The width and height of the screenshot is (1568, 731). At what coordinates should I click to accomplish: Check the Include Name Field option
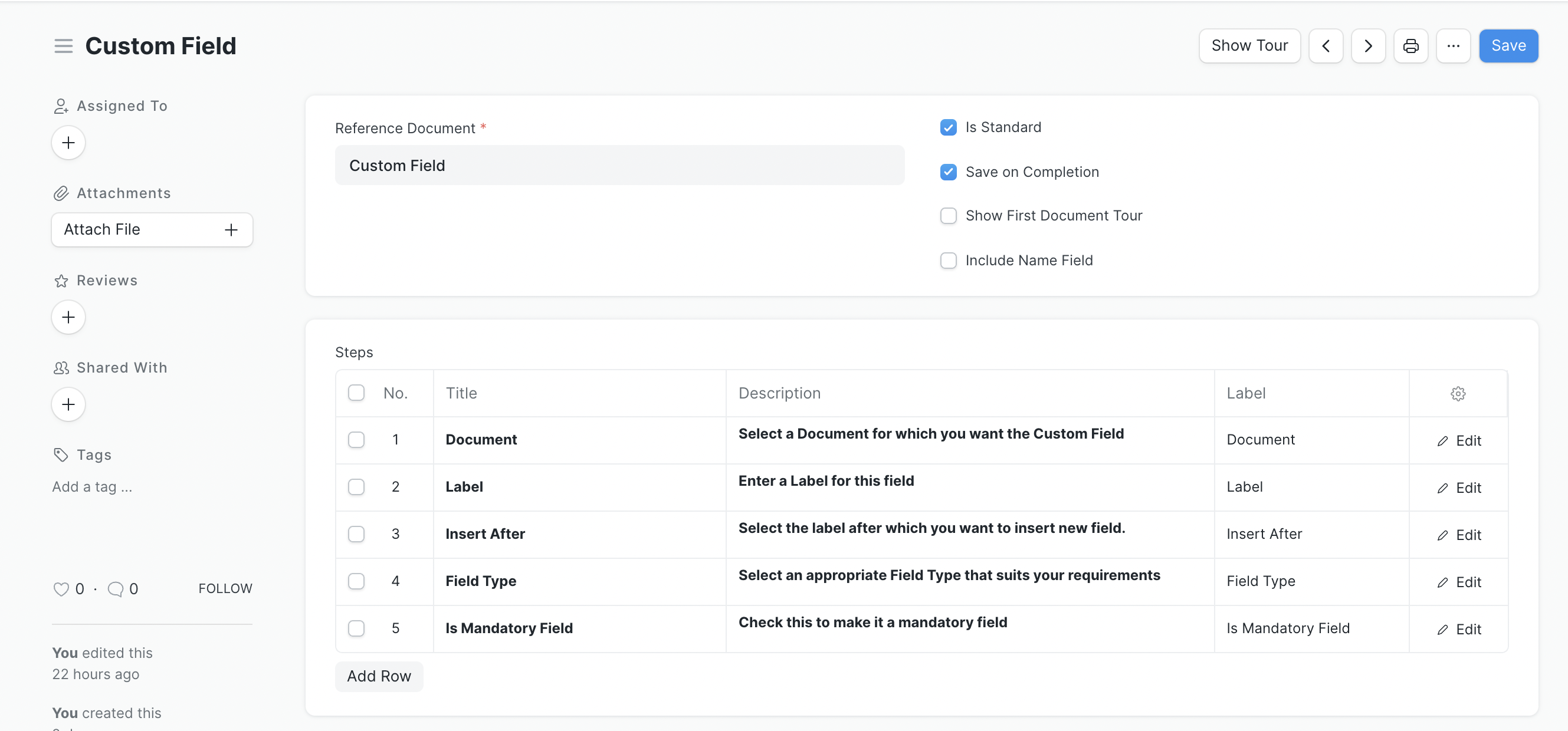tap(948, 261)
